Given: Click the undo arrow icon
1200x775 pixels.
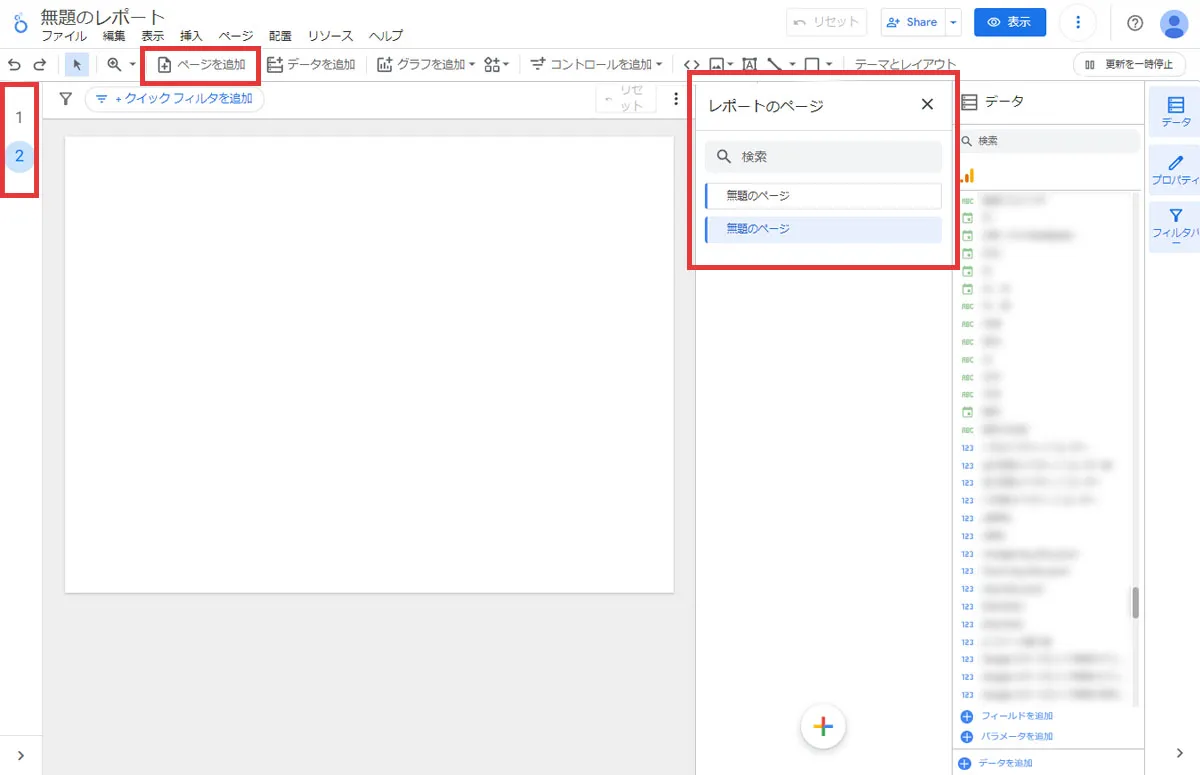Looking at the screenshot, I should (x=14, y=65).
